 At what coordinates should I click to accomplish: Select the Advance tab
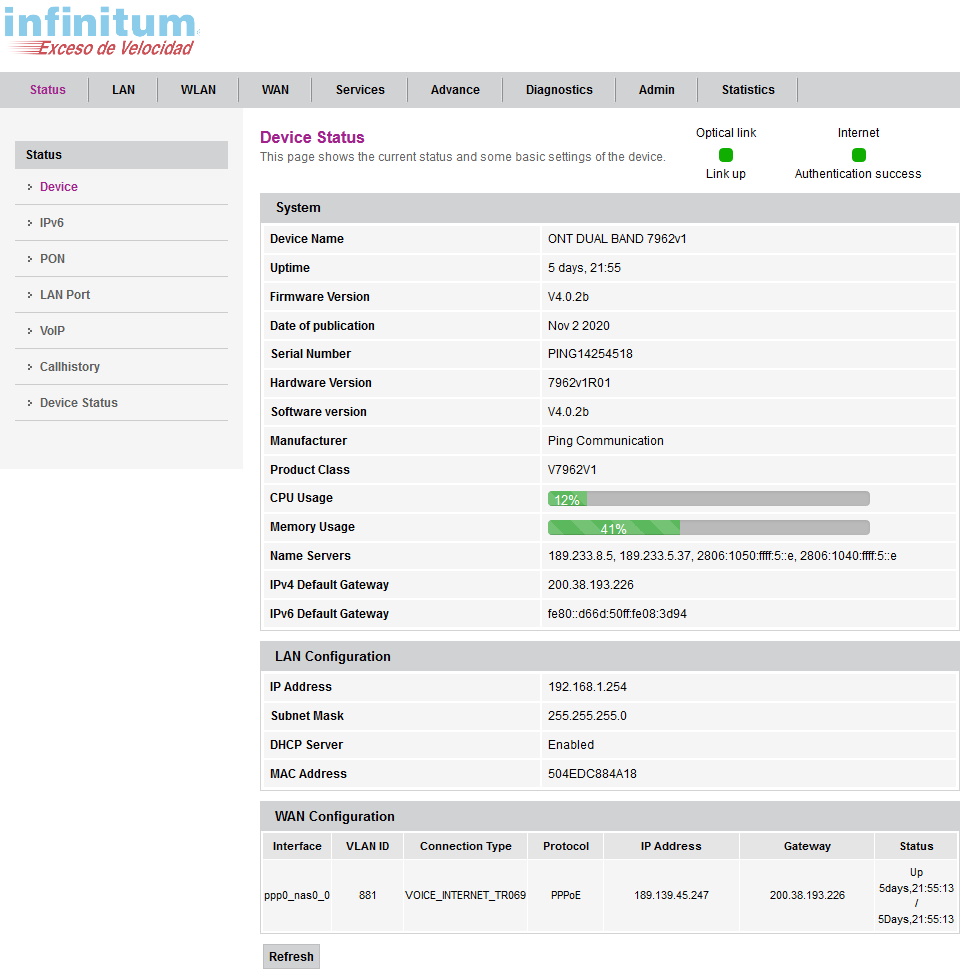click(455, 90)
